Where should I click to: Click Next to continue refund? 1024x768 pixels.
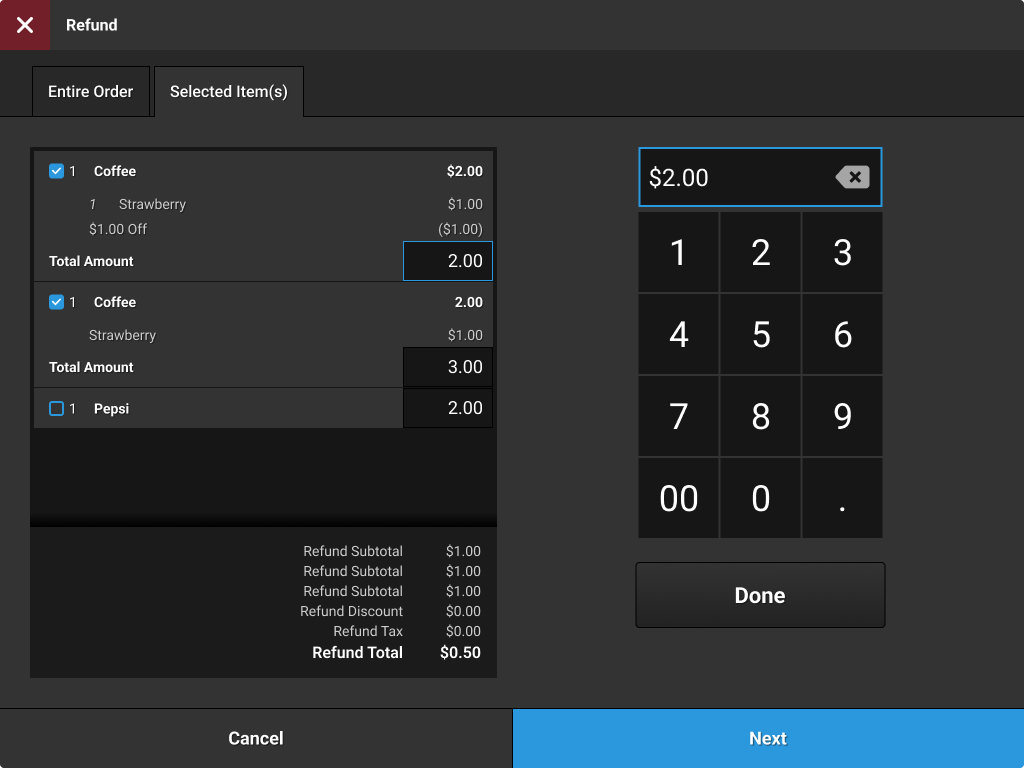click(768, 738)
